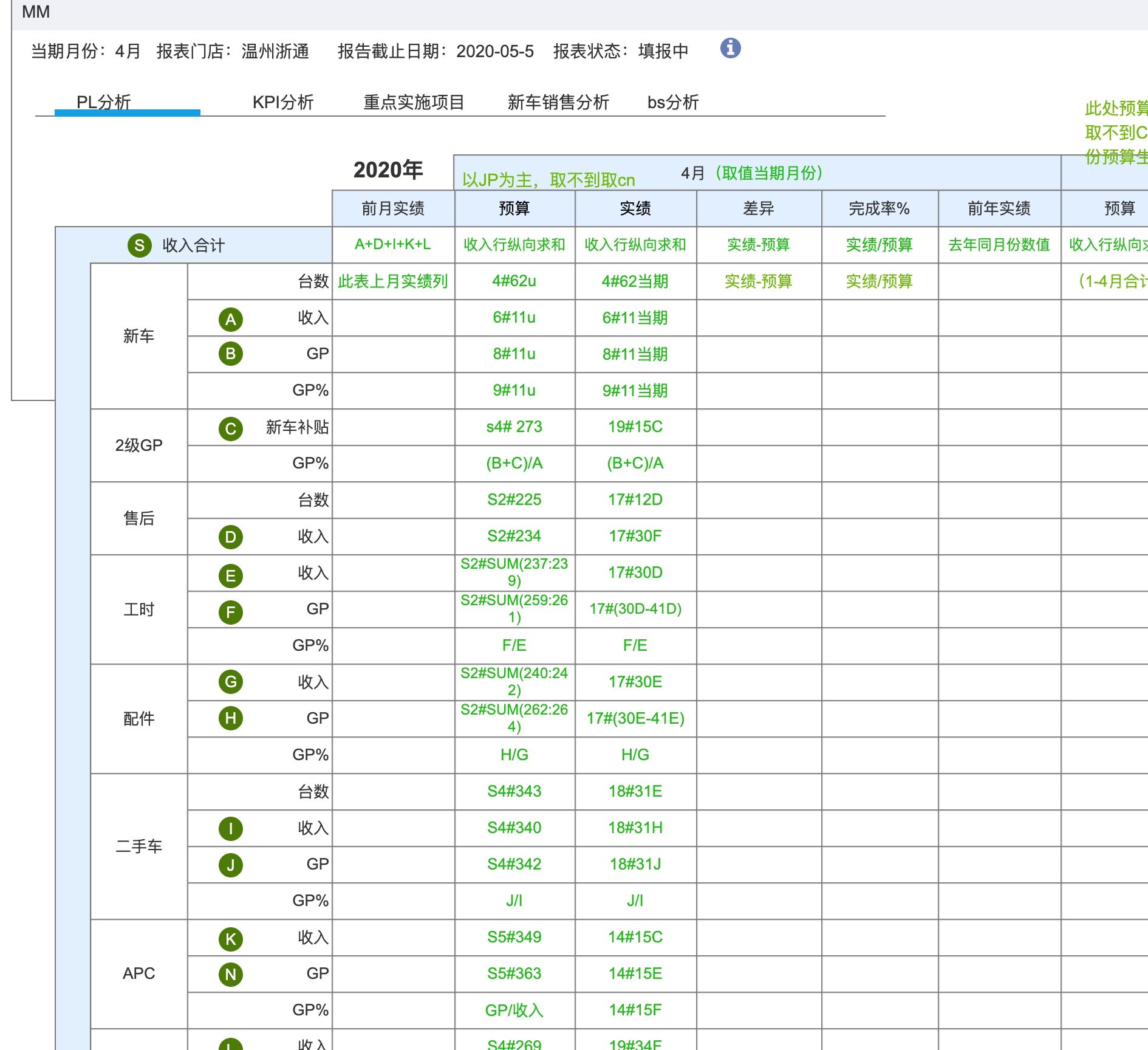The width and height of the screenshot is (1148, 1050).
Task: Click the 14#15E cell
Action: click(x=635, y=974)
